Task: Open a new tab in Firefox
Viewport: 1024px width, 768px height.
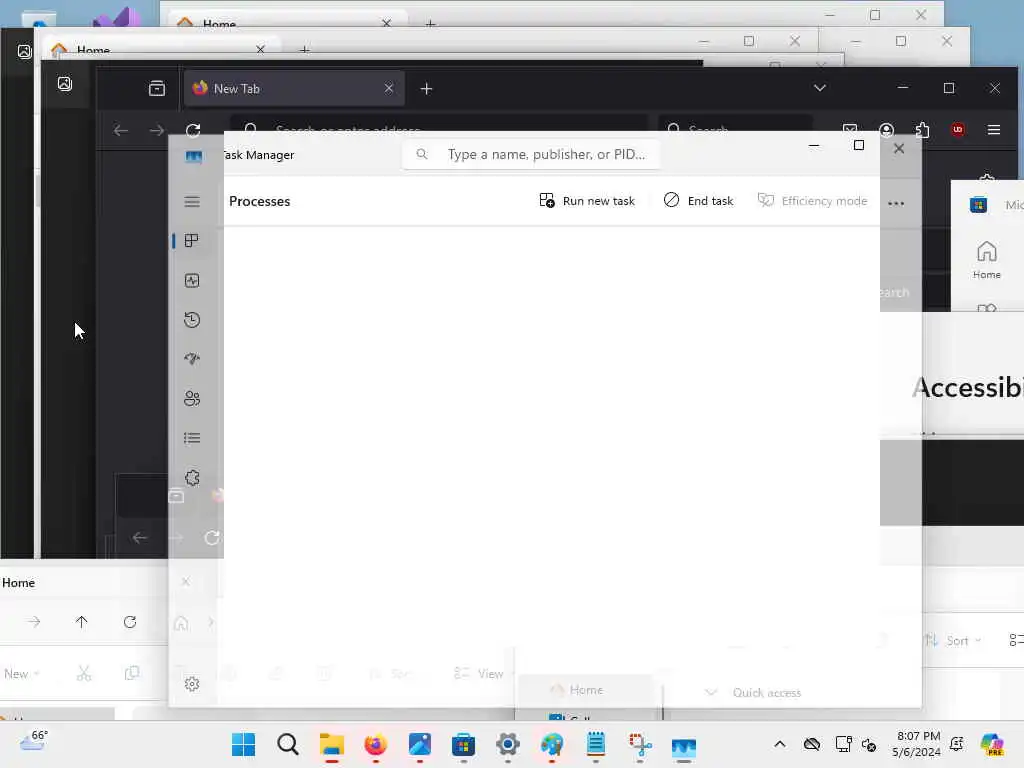Action: pos(426,88)
